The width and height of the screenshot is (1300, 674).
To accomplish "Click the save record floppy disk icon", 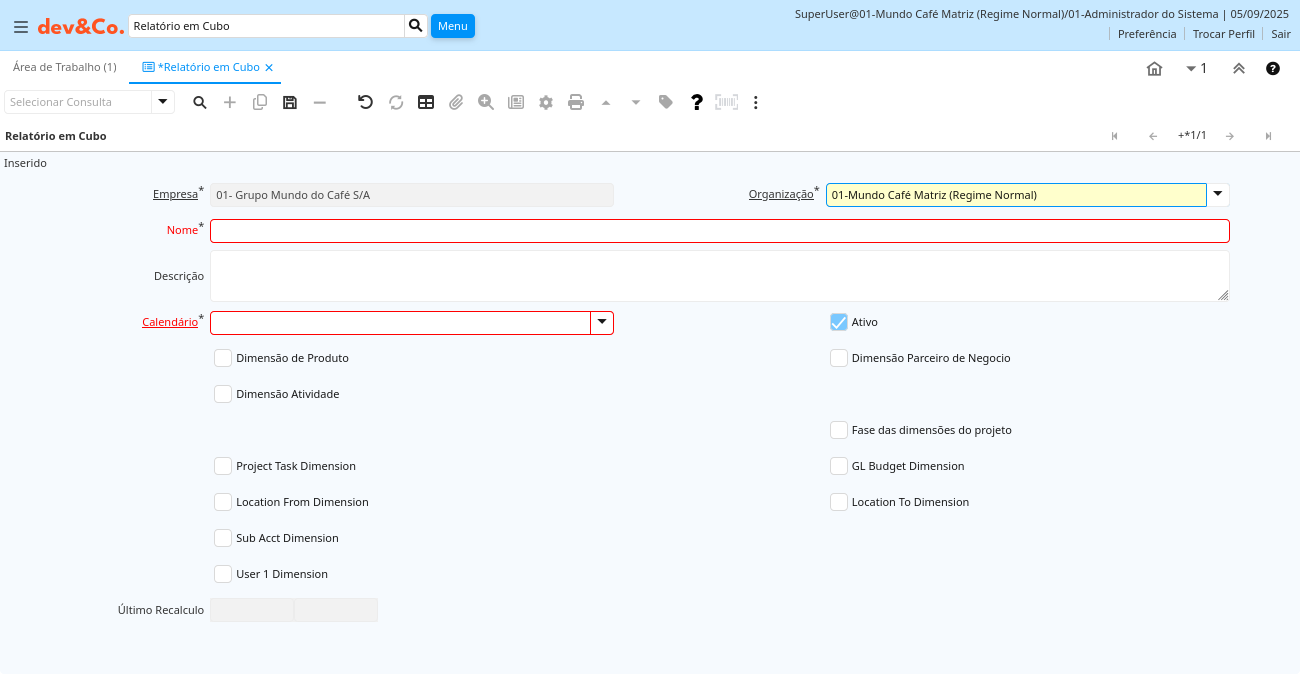I will tap(290, 102).
